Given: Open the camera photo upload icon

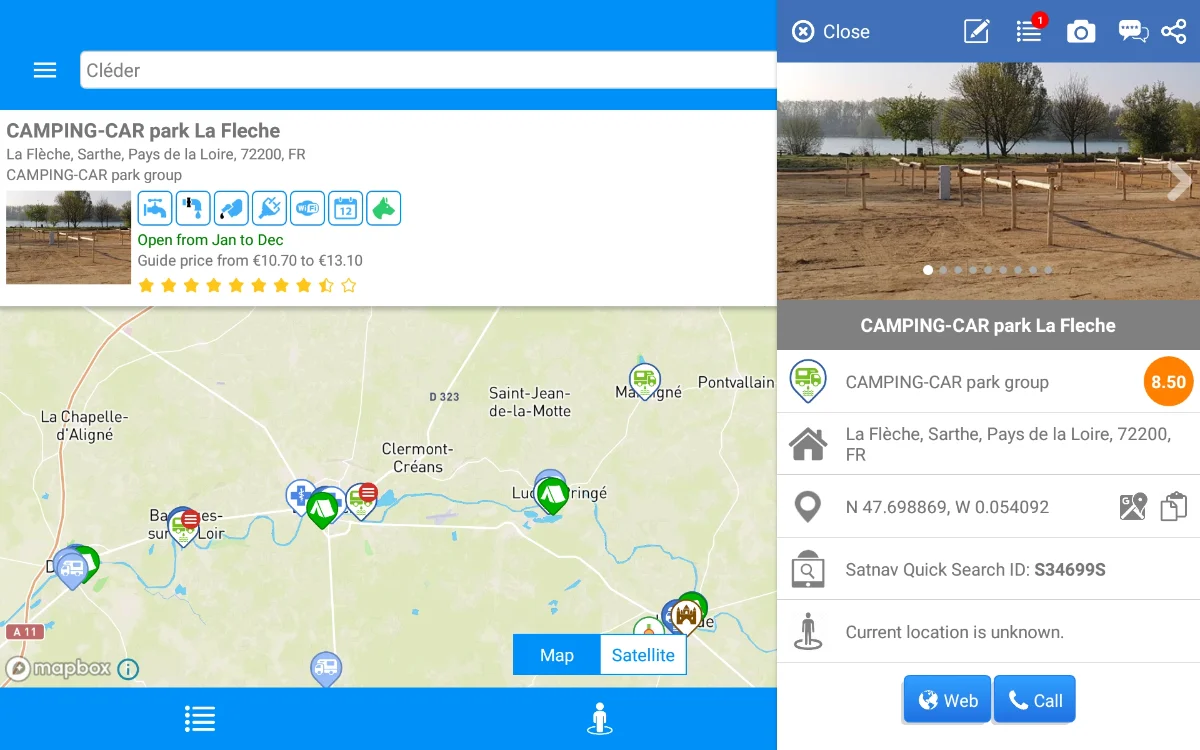Looking at the screenshot, I should 1081,32.
